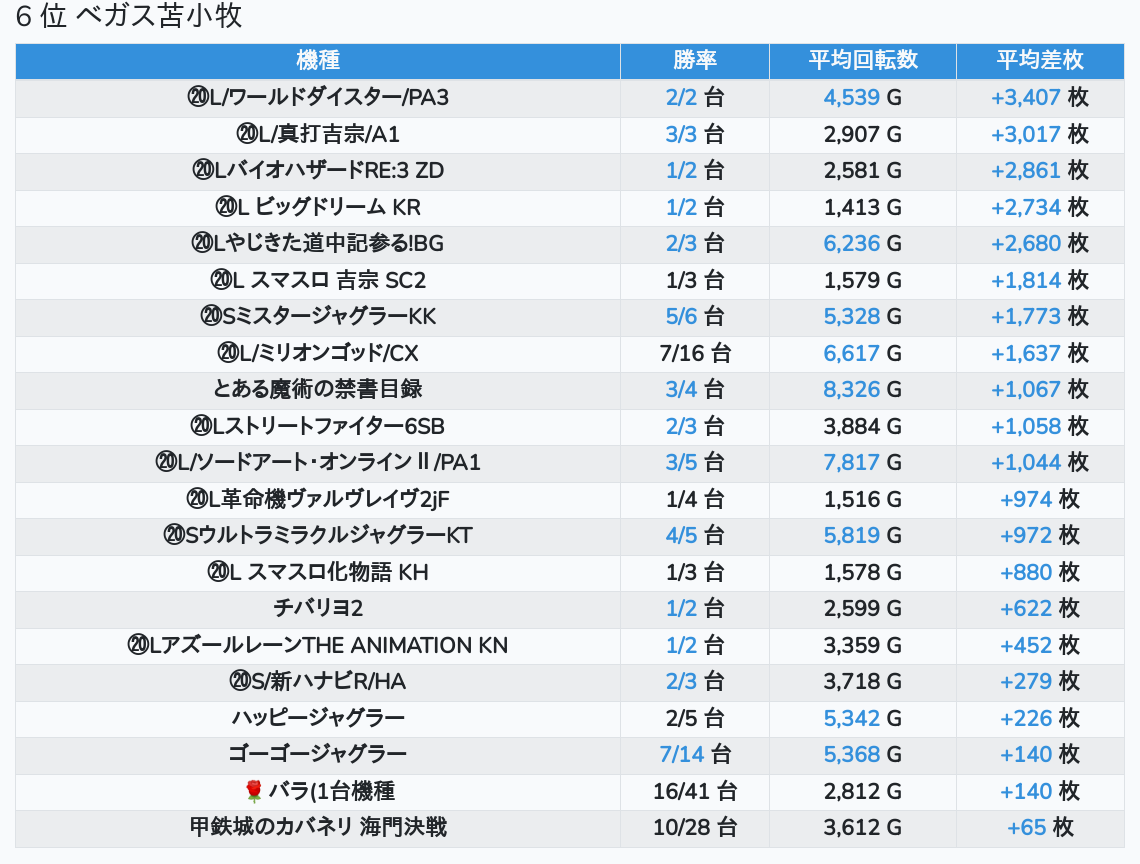1140x864 pixels.
Task: Click average spins value 5,819 G
Action: pos(862,535)
